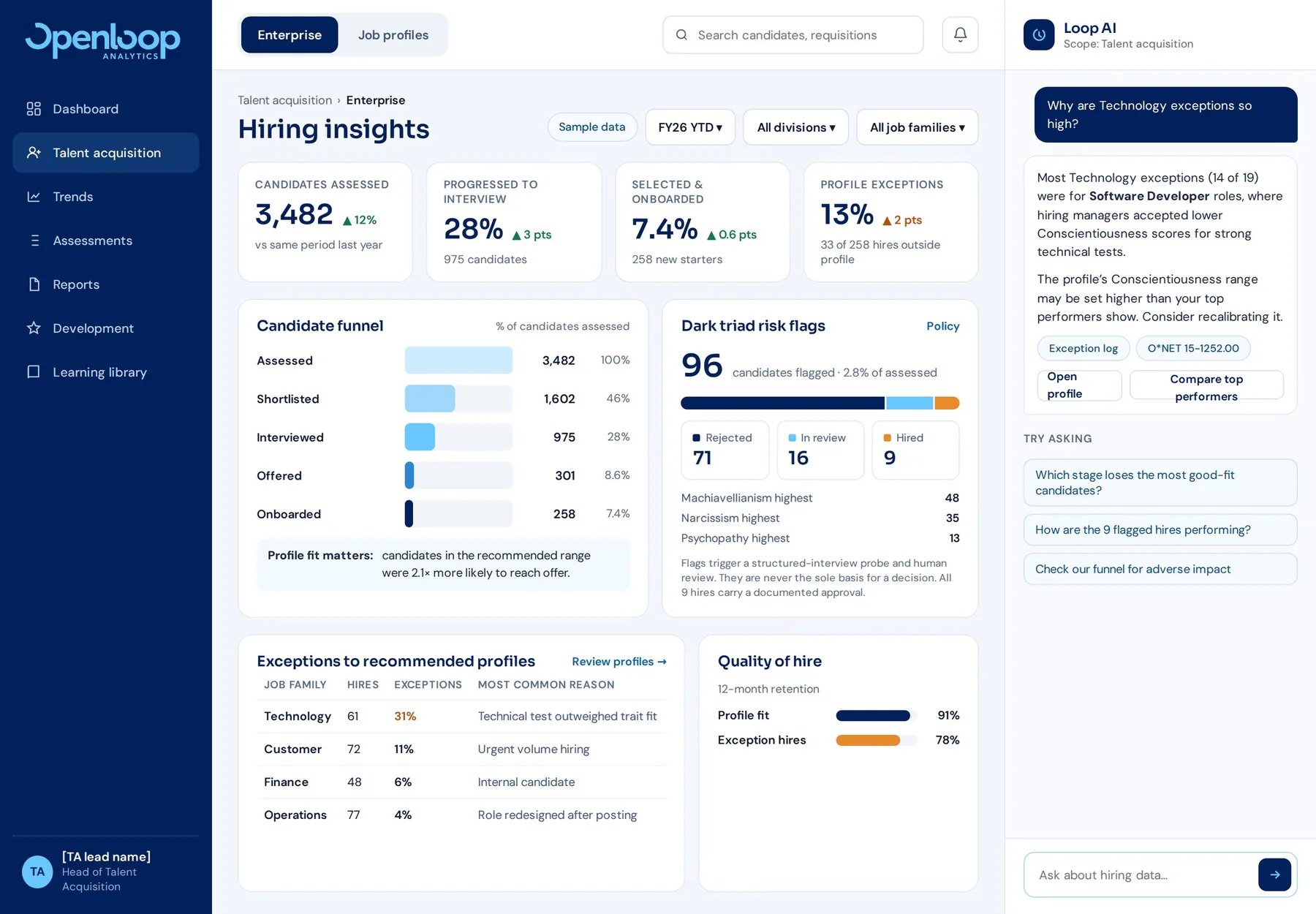This screenshot has height=914, width=1316.
Task: Open notifications via the bell icon
Action: [960, 34]
